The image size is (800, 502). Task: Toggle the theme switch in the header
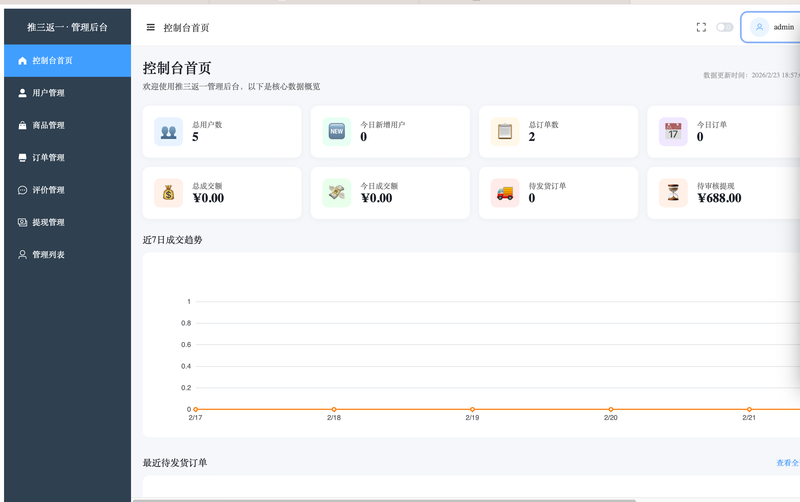pos(724,28)
